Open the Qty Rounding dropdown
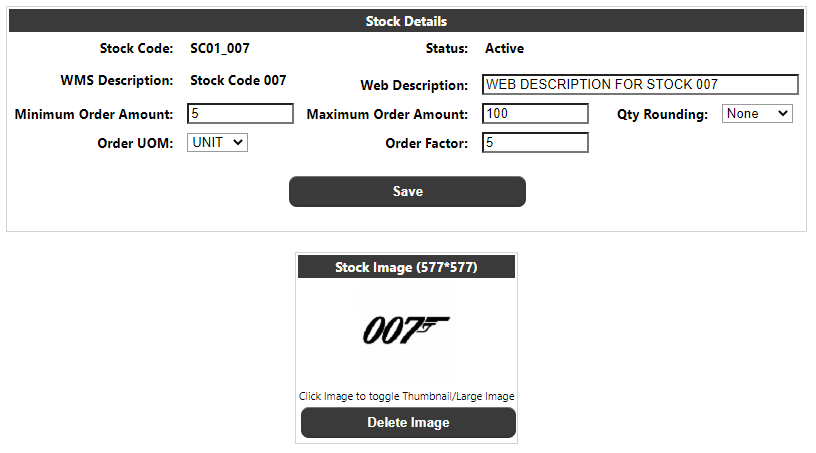Screen dimensions: 816x453 tap(757, 114)
